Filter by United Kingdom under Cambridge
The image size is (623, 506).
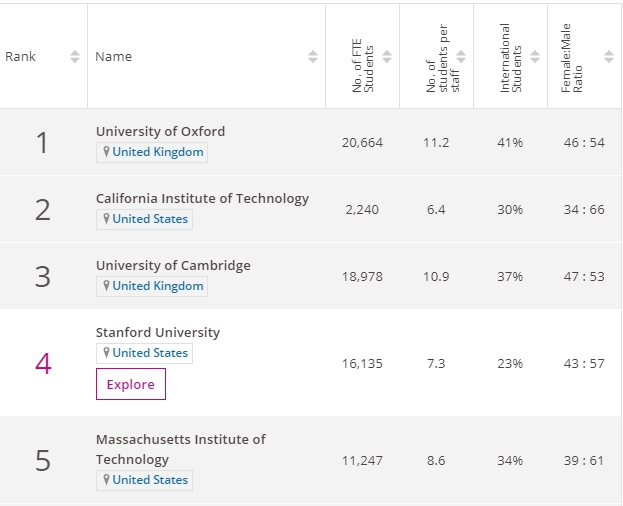(157, 286)
